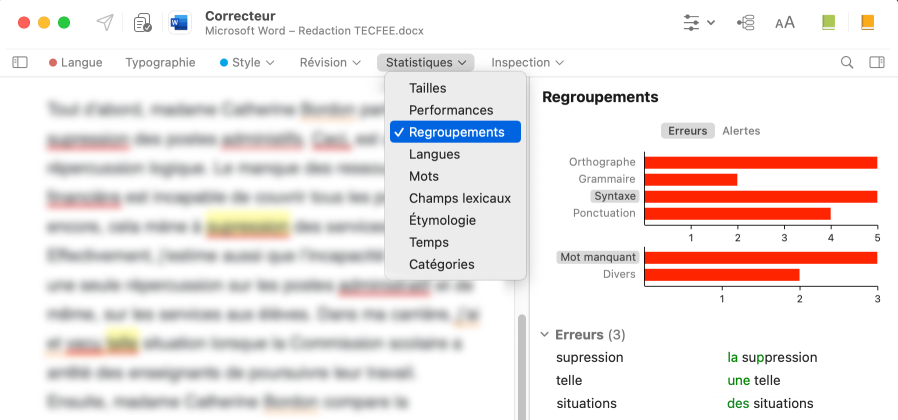This screenshot has height=420, width=898.
Task: Click the text size AA icon
Action: click(x=785, y=22)
